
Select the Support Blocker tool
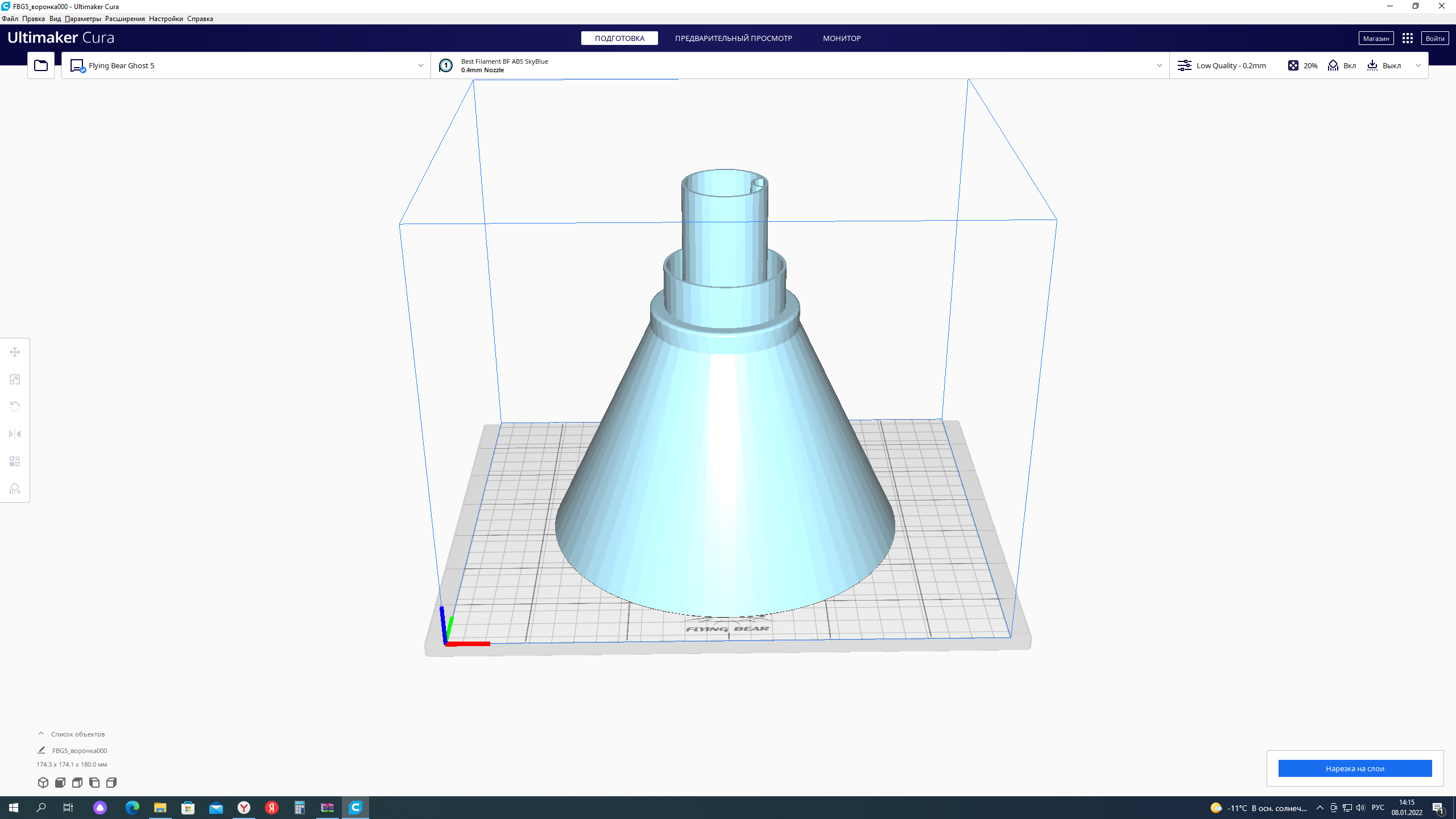coord(15,489)
